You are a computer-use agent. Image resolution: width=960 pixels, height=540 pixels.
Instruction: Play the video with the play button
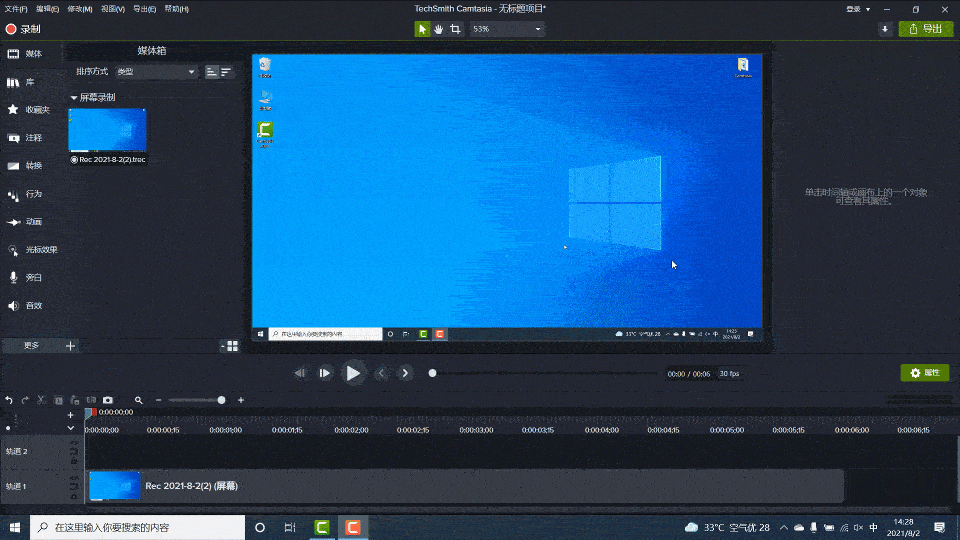[353, 373]
